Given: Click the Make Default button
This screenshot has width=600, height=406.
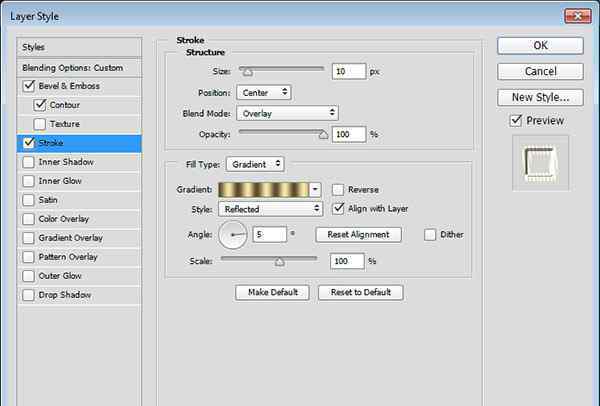Looking at the screenshot, I should click(x=272, y=292).
